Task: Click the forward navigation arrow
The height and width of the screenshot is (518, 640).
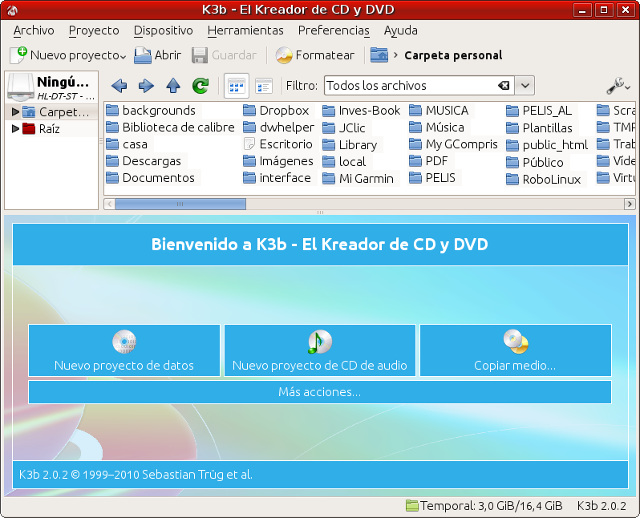Action: click(x=146, y=86)
